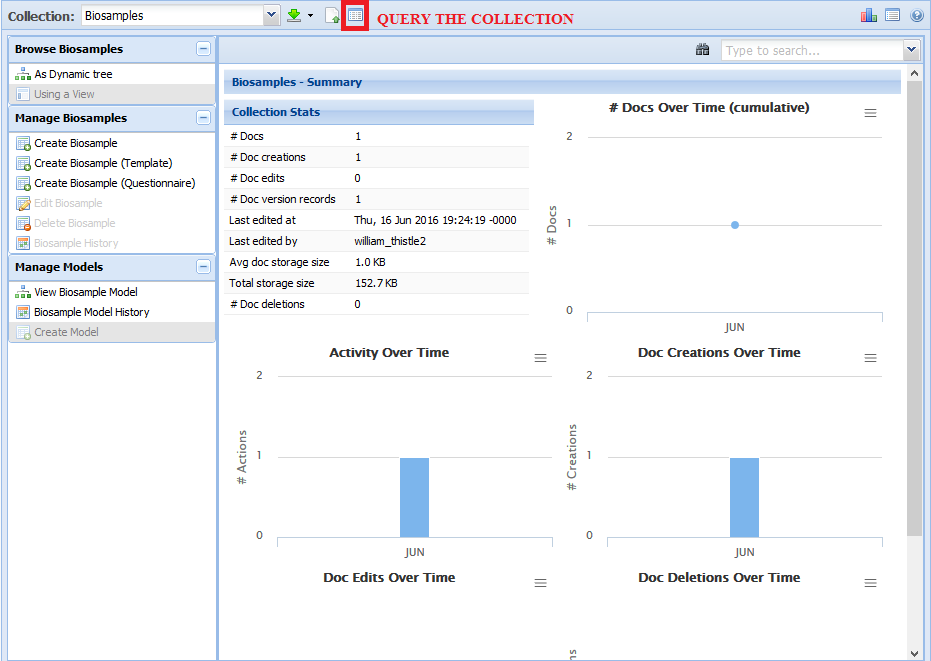Click the new document icon in toolbar
The height and width of the screenshot is (661, 931).
[x=332, y=16]
